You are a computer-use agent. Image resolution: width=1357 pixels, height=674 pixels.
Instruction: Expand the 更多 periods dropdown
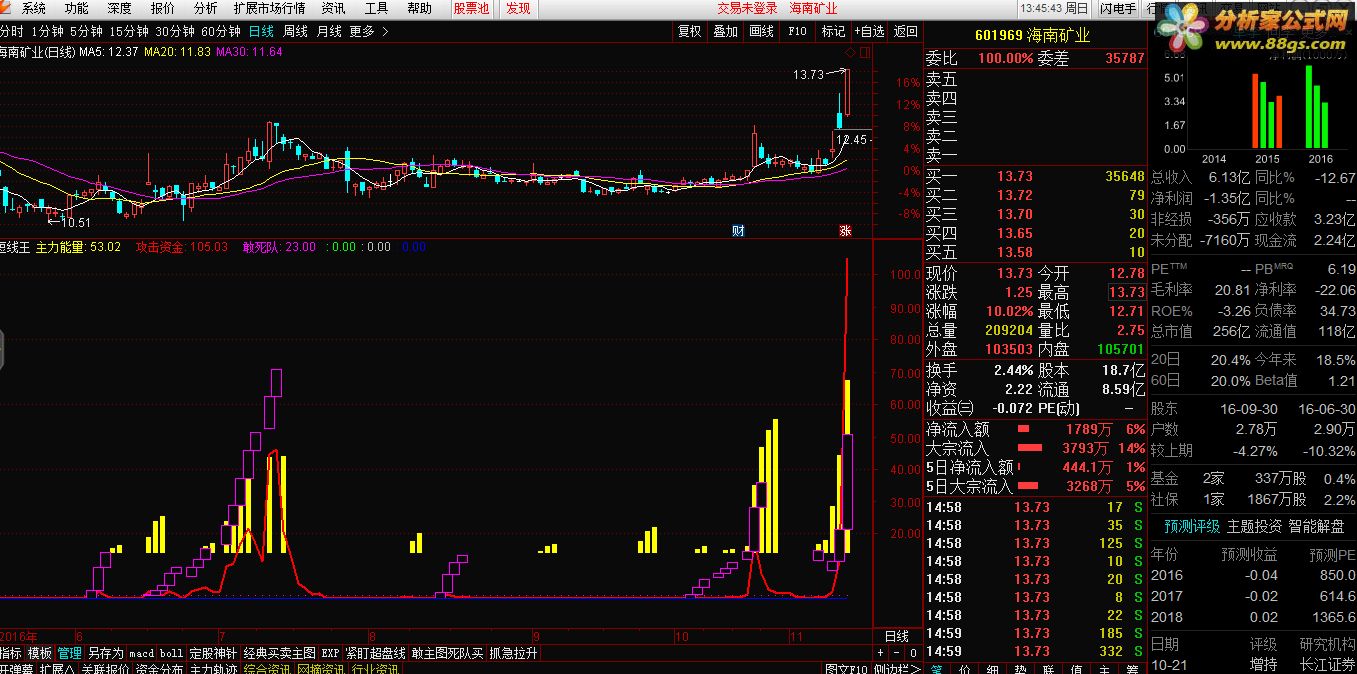point(369,31)
